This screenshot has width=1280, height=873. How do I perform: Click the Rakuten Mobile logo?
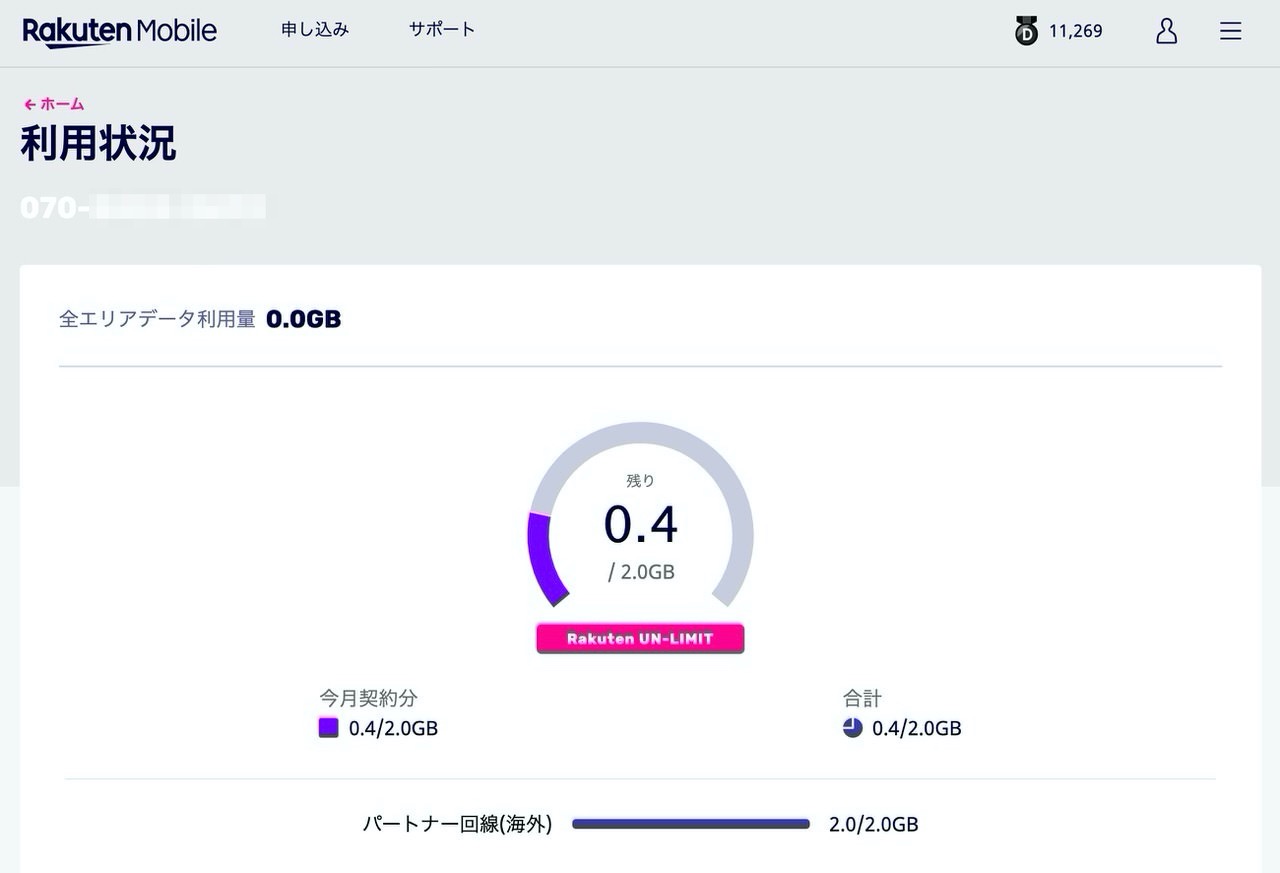120,31
